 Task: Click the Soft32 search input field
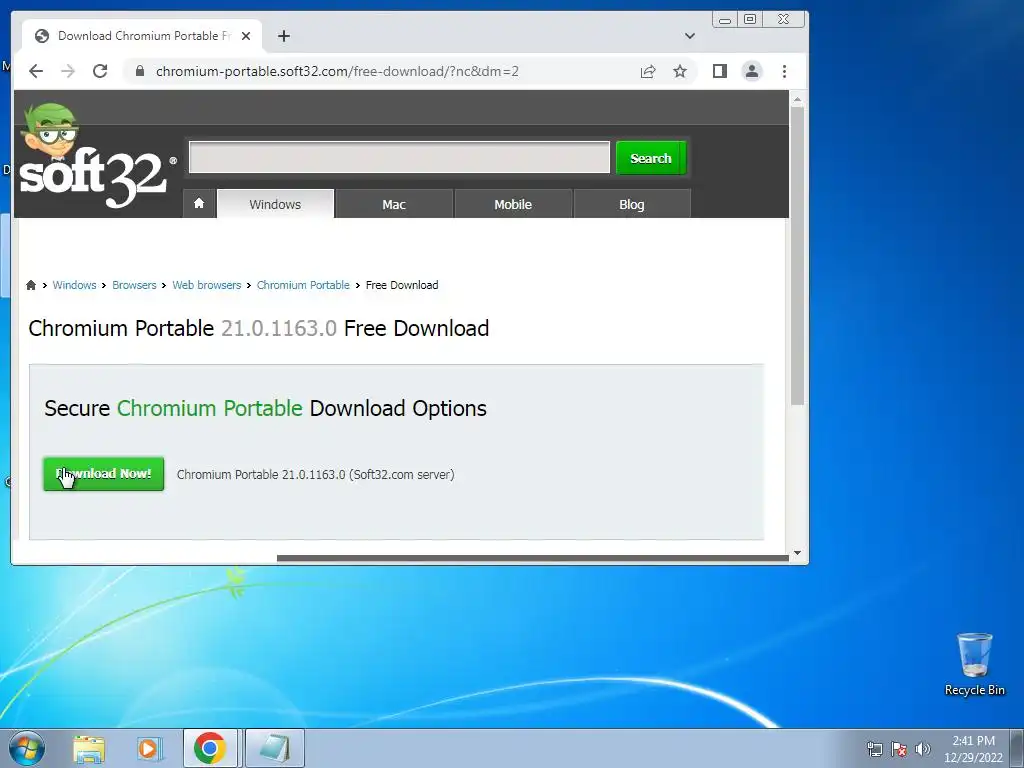click(x=399, y=157)
